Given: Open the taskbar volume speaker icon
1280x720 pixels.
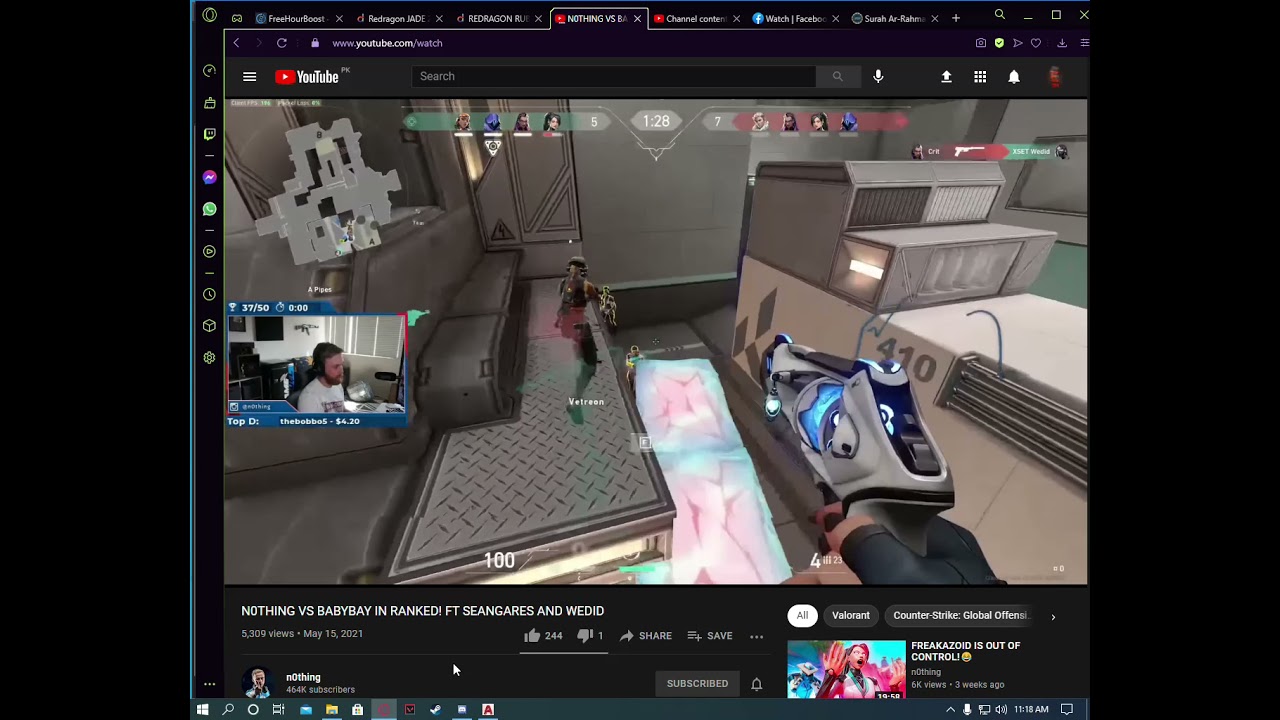Looking at the screenshot, I should pos(1001,710).
